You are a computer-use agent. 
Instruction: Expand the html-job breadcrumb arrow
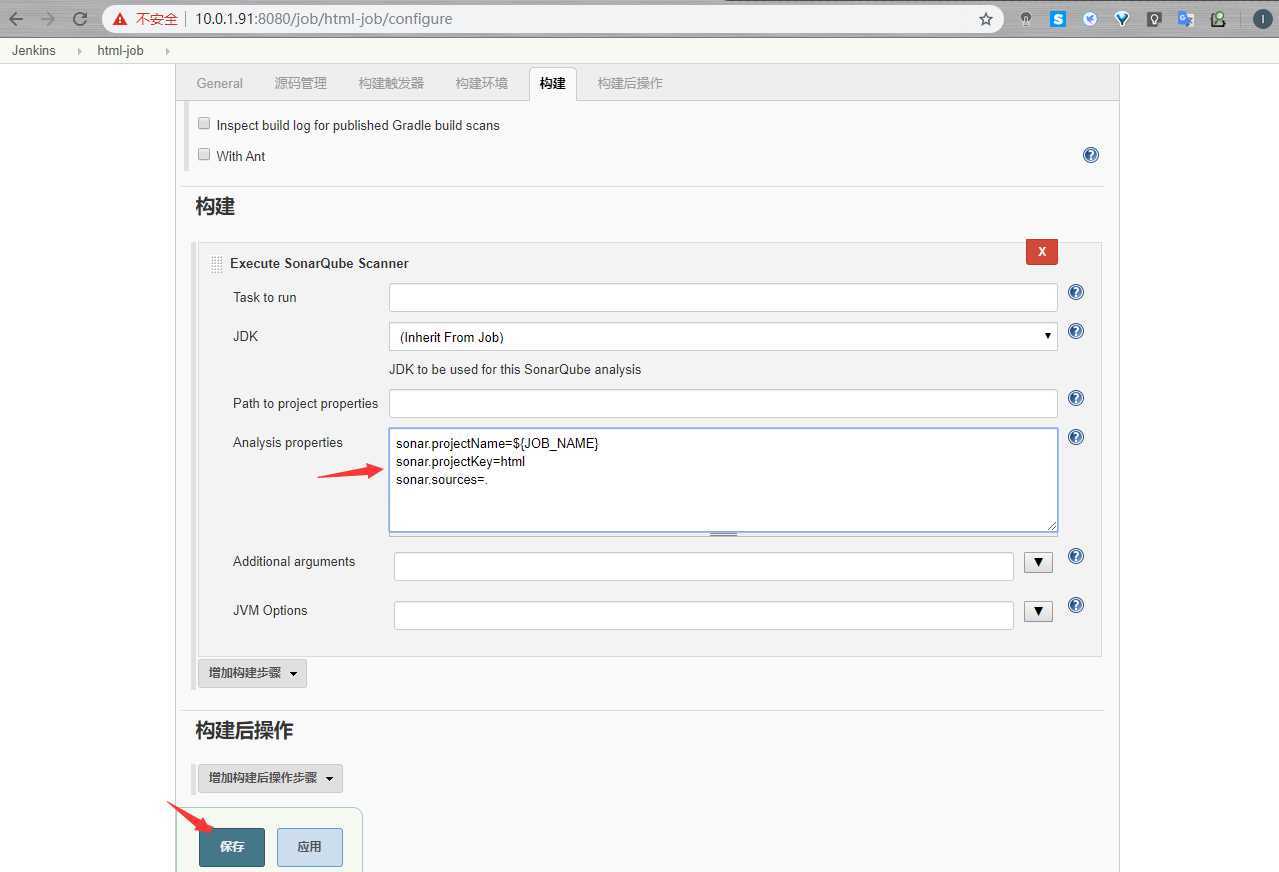point(167,51)
